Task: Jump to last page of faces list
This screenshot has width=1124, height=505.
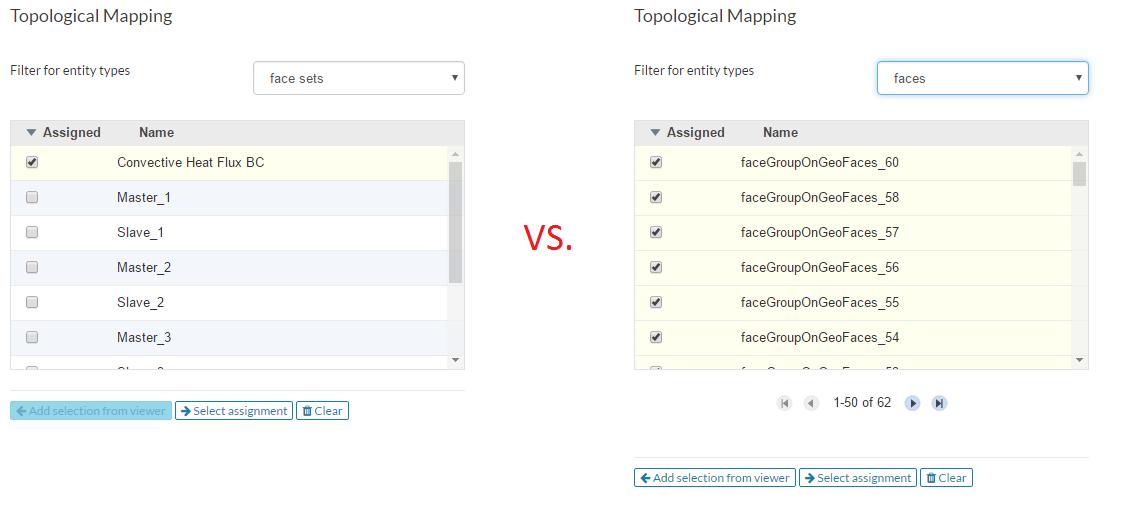Action: [939, 403]
